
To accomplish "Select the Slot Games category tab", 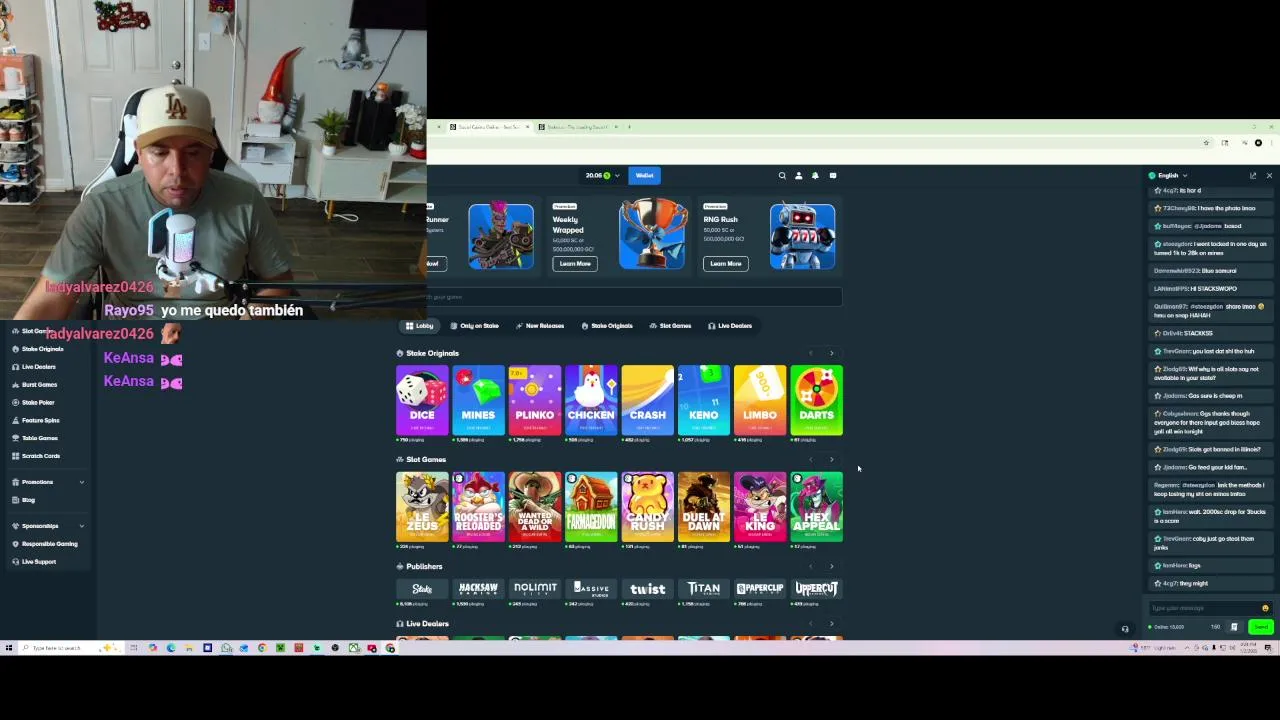I will point(670,326).
